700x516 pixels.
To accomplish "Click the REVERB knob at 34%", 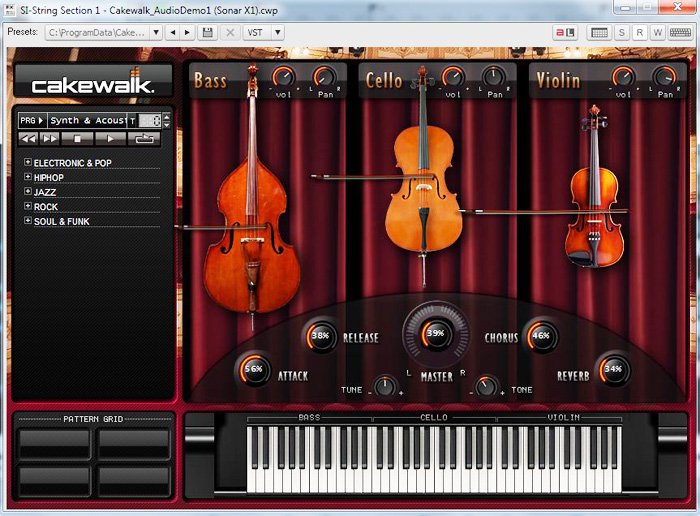I will 613,370.
